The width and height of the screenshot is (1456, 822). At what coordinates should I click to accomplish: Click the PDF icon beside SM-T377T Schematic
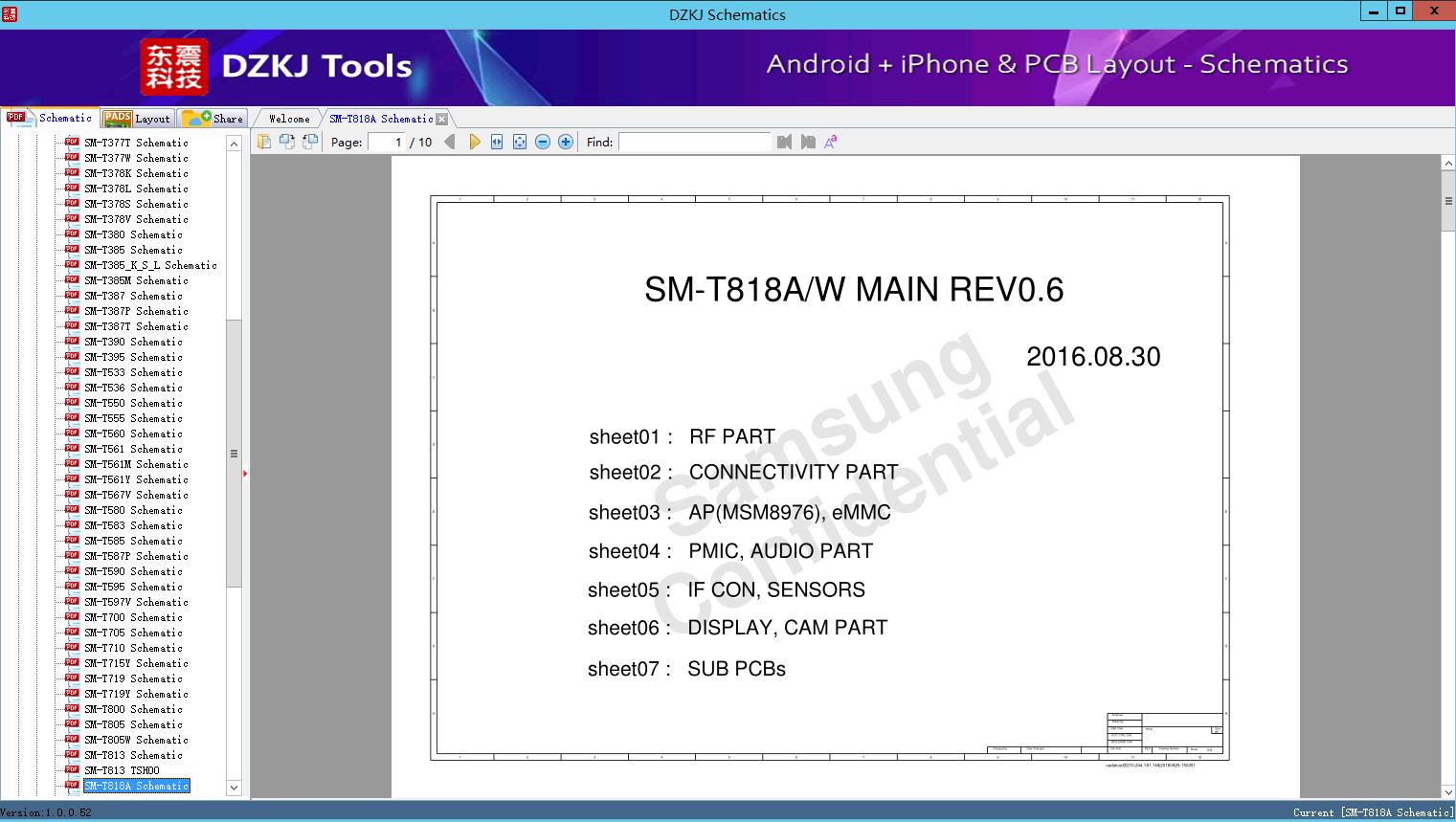coord(72,142)
